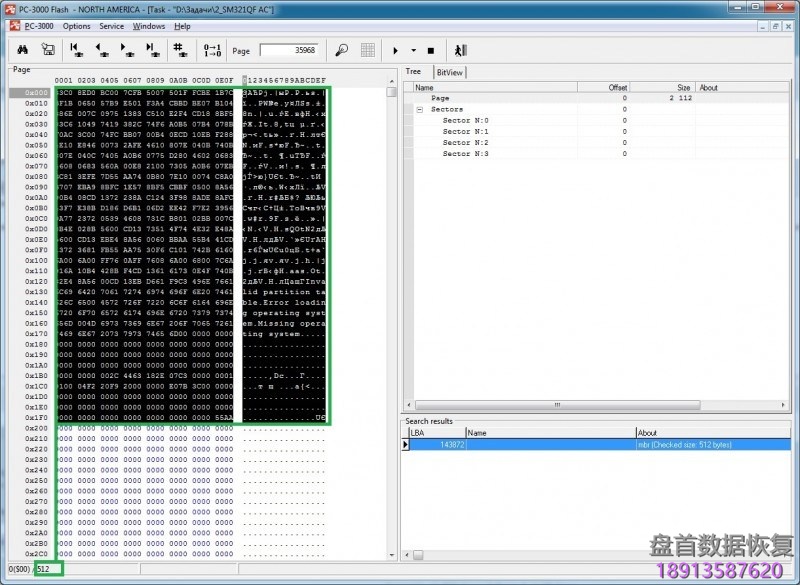Go to the previous page
The image size is (800, 585).
(101, 50)
